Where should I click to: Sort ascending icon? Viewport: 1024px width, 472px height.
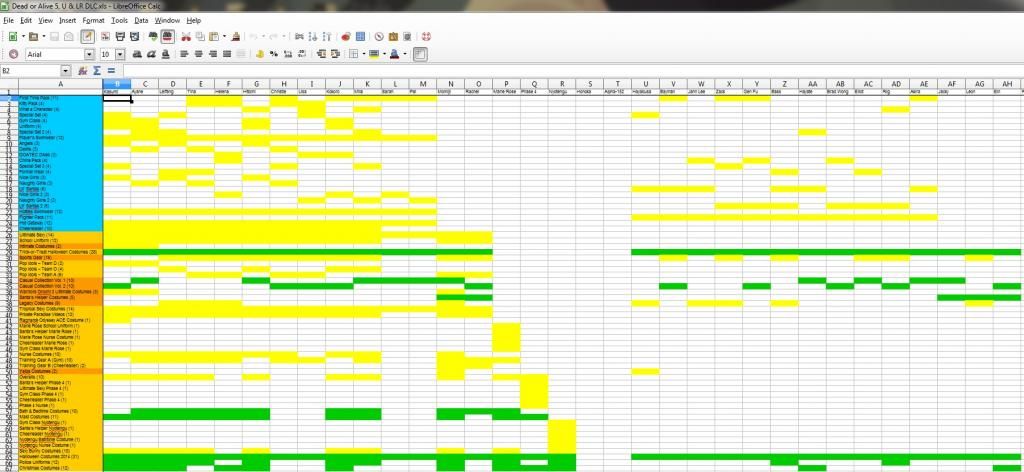313,37
